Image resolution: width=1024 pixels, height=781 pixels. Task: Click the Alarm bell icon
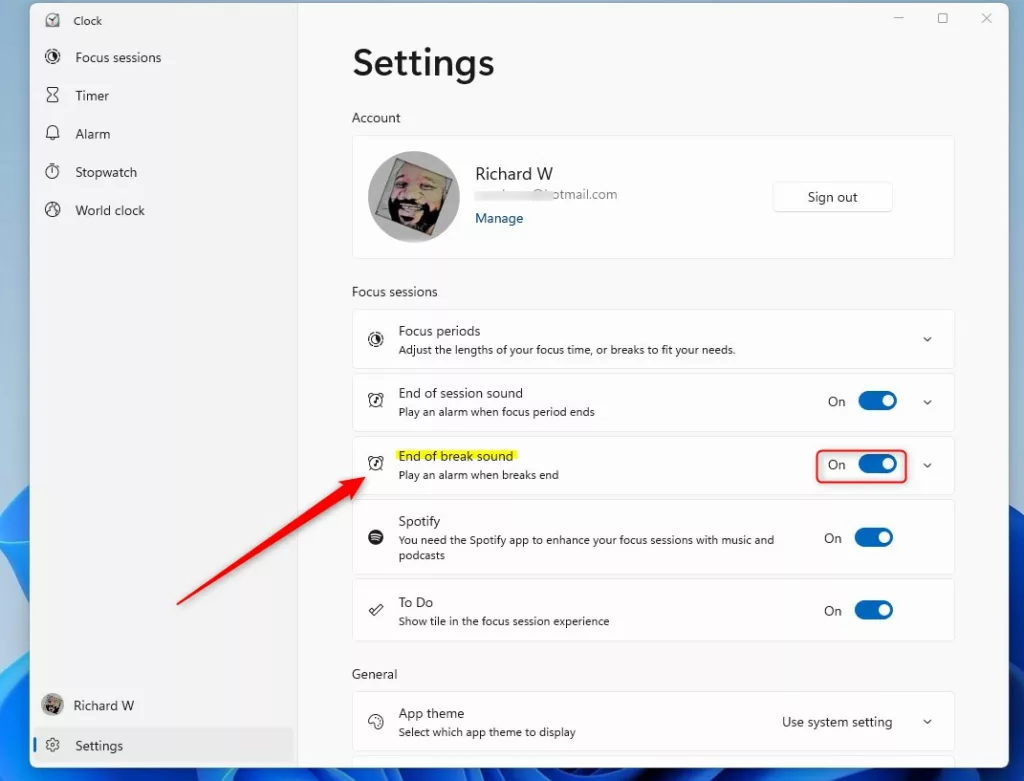(52, 133)
